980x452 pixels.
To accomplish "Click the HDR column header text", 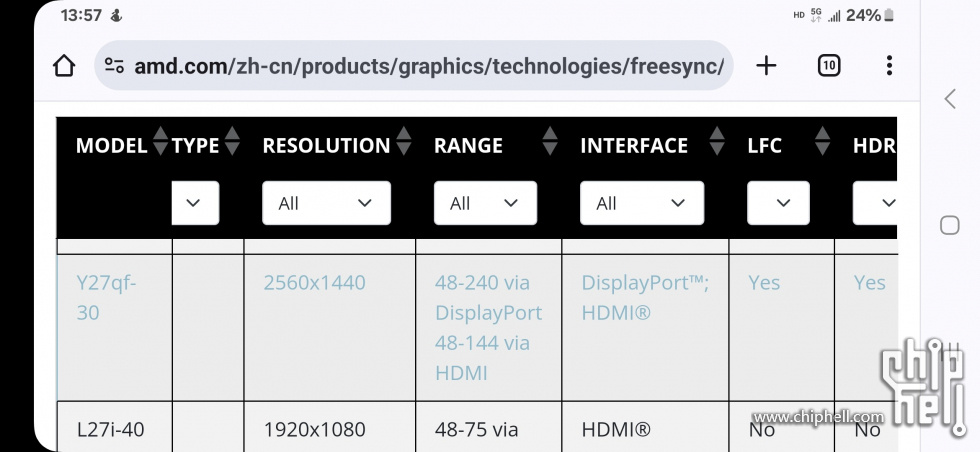I will [874, 146].
